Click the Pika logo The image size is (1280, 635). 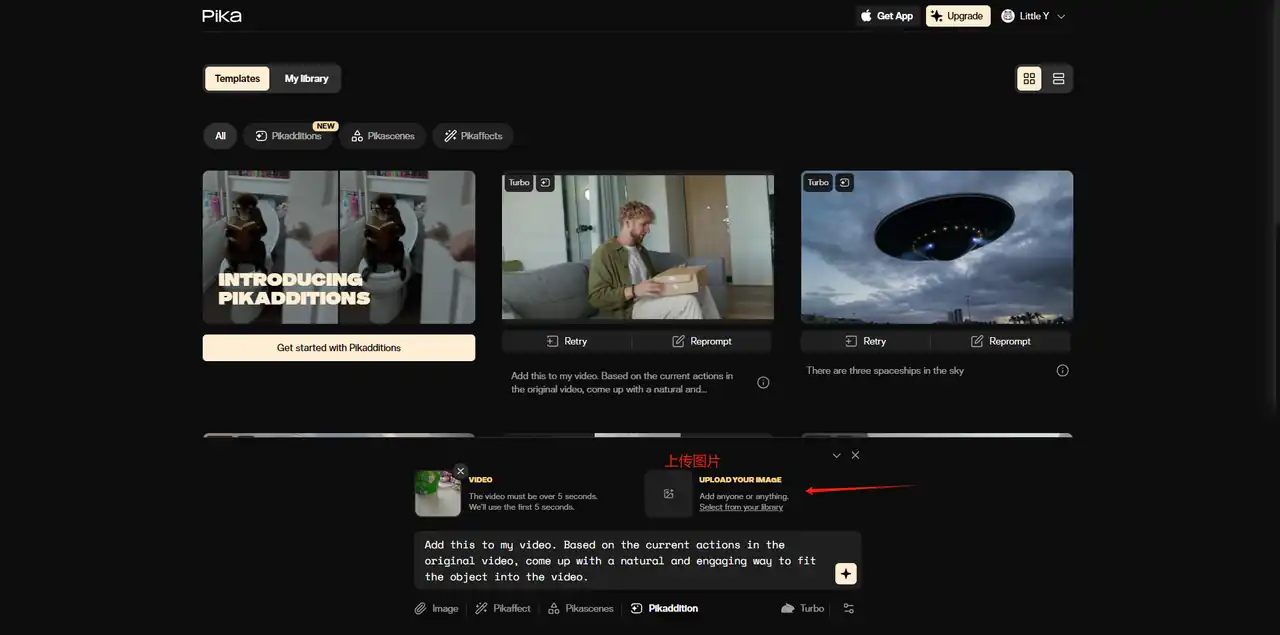point(221,16)
